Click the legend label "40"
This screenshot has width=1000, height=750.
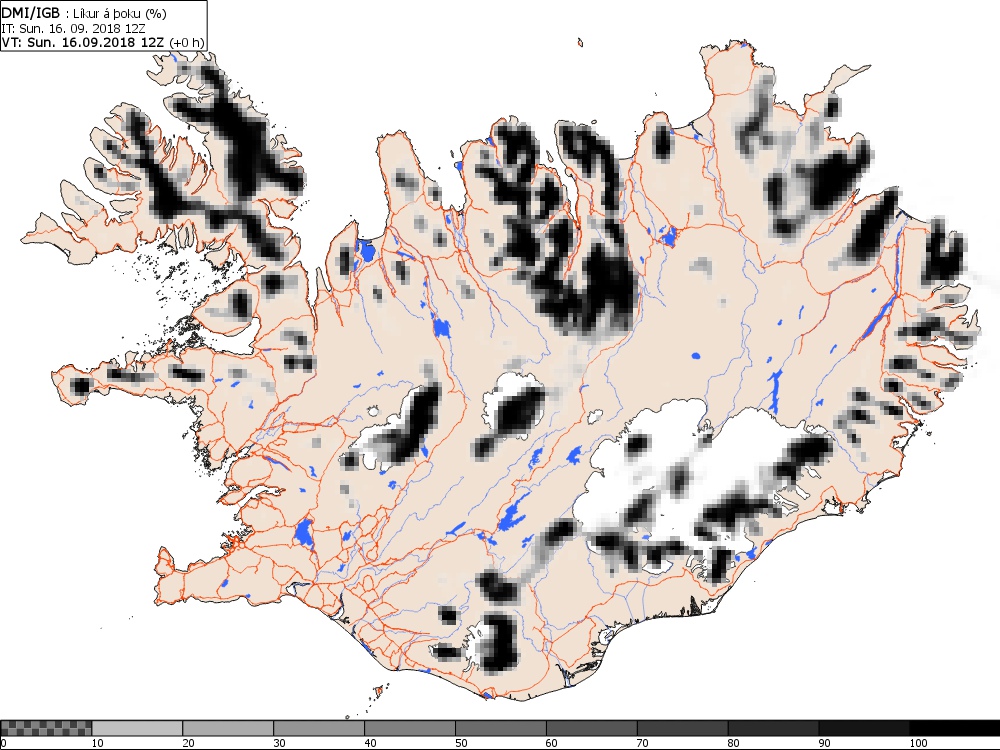tap(370, 743)
